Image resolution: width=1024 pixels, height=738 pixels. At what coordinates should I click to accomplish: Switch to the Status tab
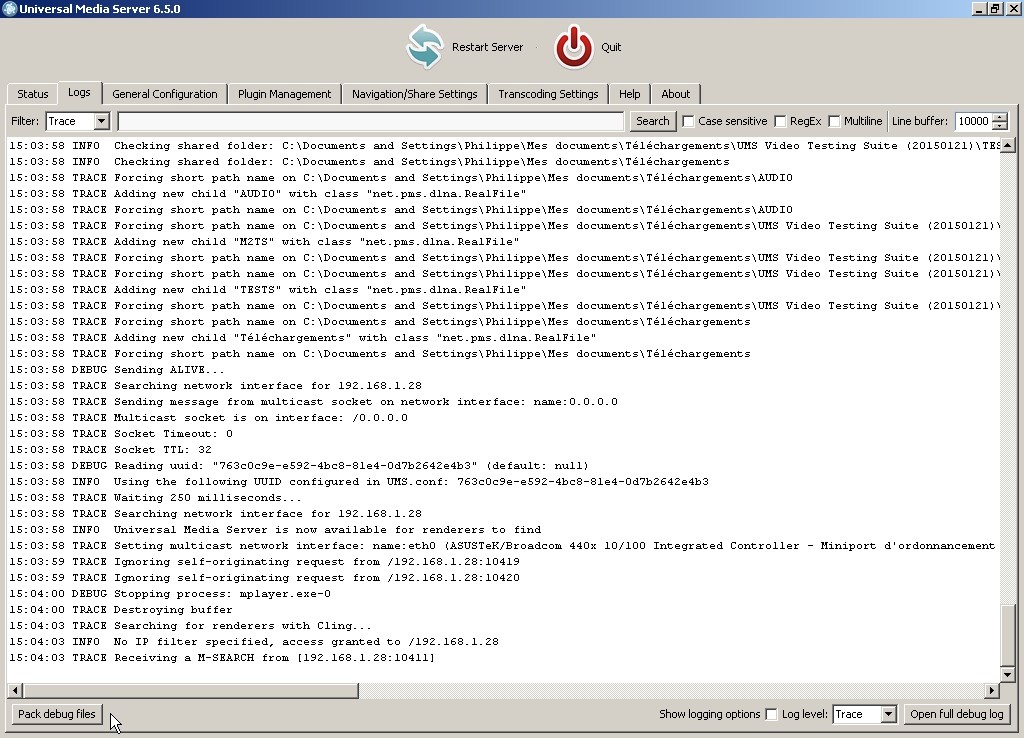[x=33, y=94]
